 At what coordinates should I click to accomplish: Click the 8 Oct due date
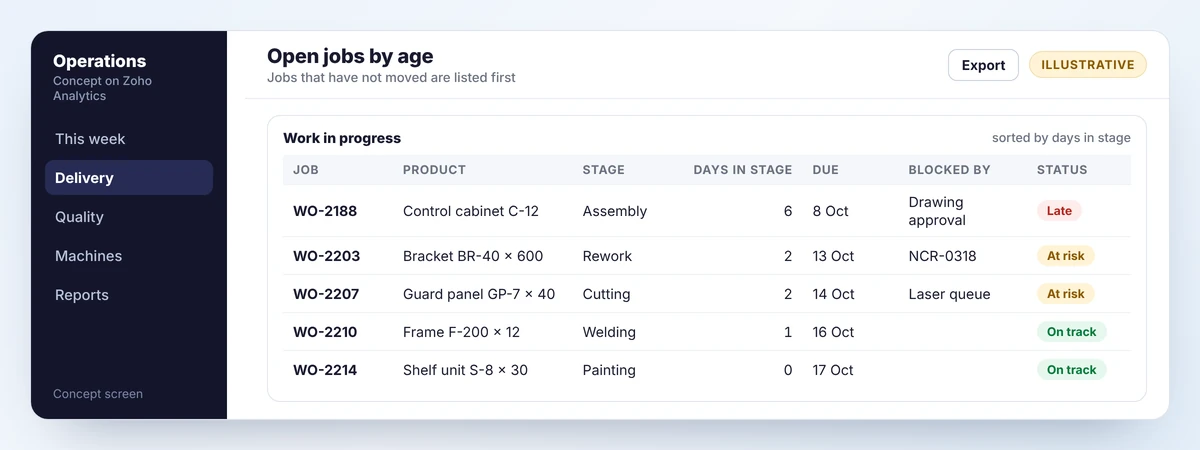(830, 211)
